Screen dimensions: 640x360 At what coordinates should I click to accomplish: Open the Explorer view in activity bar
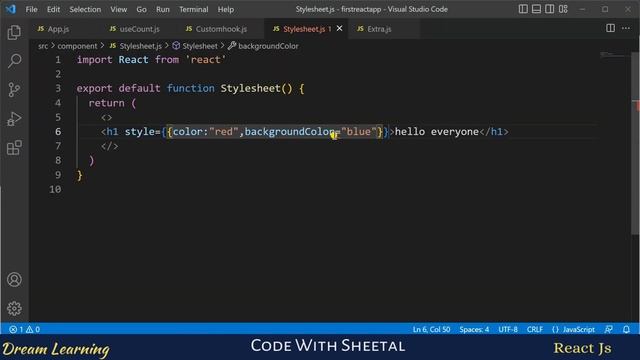pyautogui.click(x=14, y=33)
